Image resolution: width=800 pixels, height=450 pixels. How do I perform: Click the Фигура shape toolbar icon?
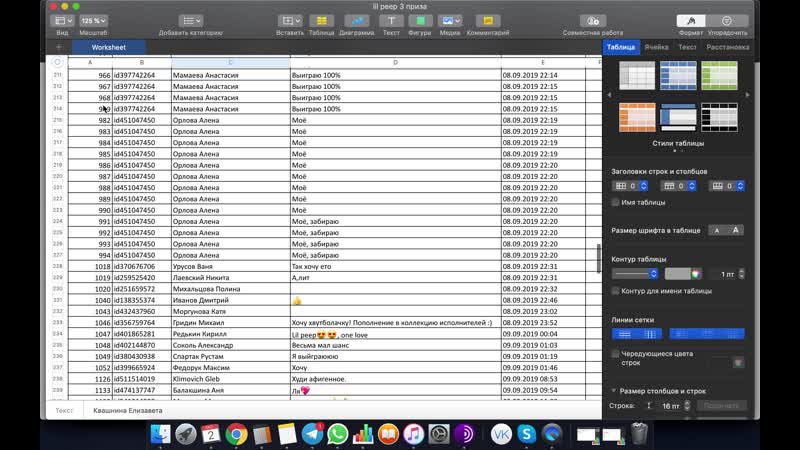(x=420, y=21)
